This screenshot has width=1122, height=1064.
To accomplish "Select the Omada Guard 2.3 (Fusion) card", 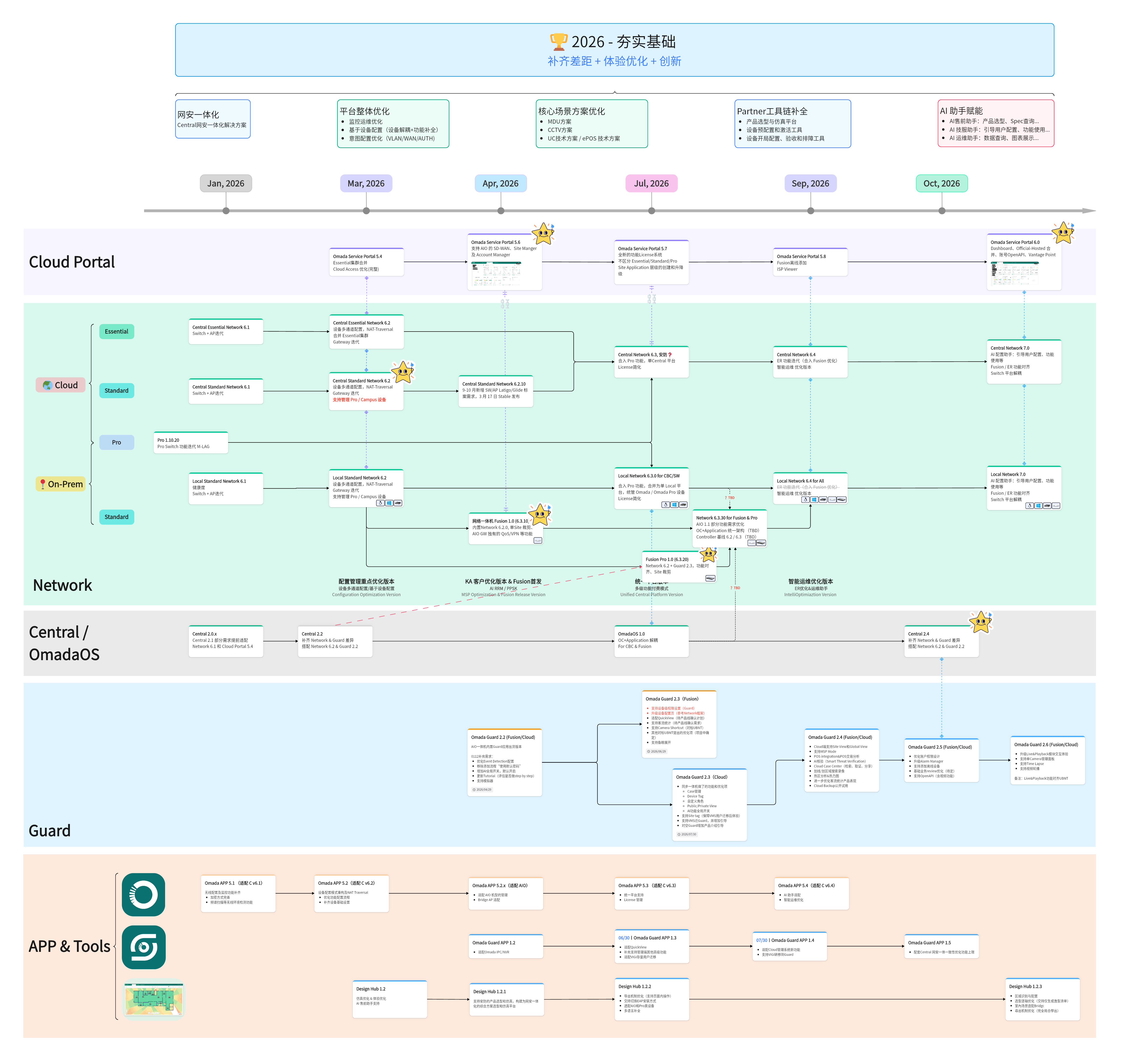I will (x=679, y=724).
